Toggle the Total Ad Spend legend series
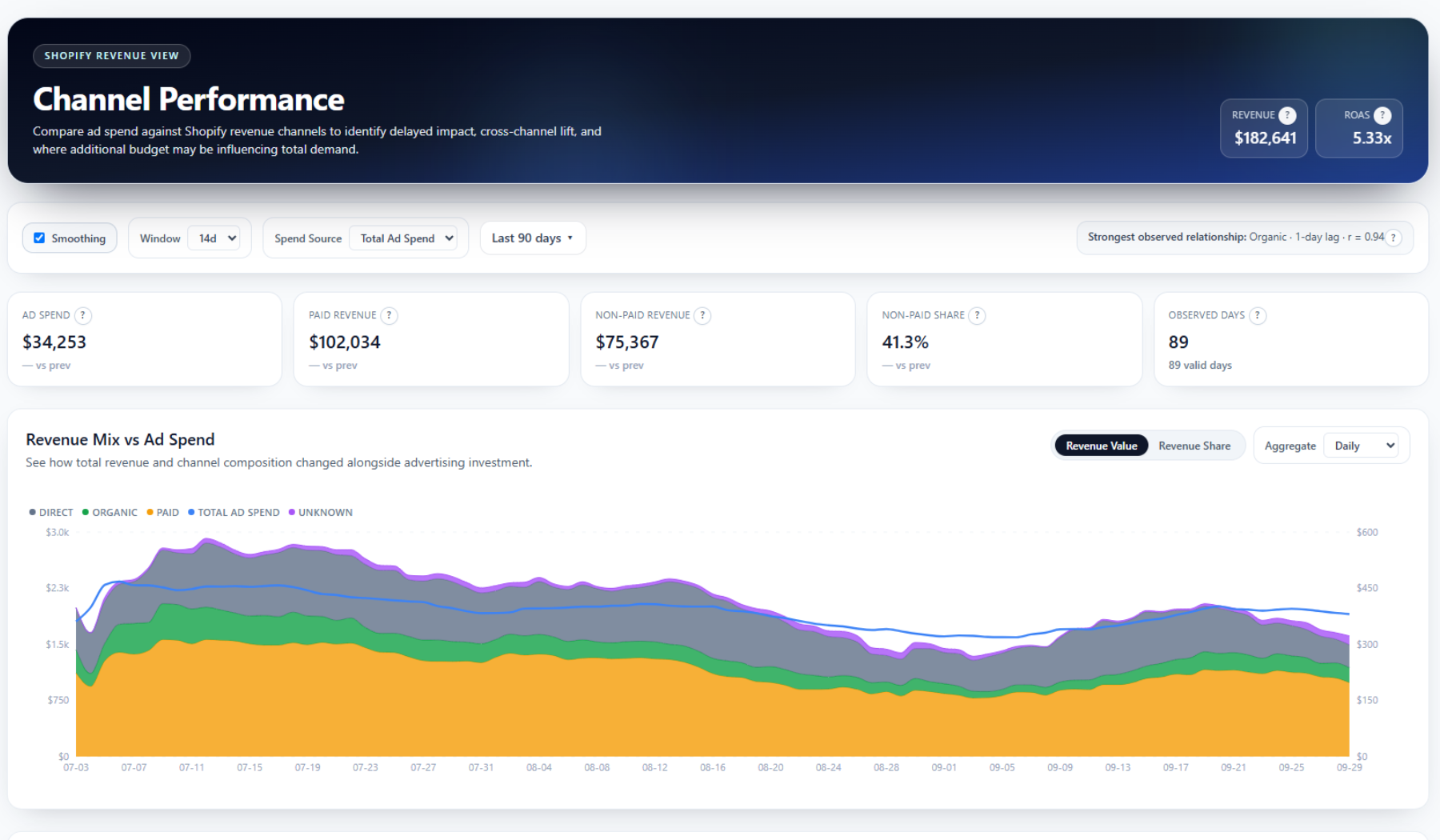 (x=234, y=512)
